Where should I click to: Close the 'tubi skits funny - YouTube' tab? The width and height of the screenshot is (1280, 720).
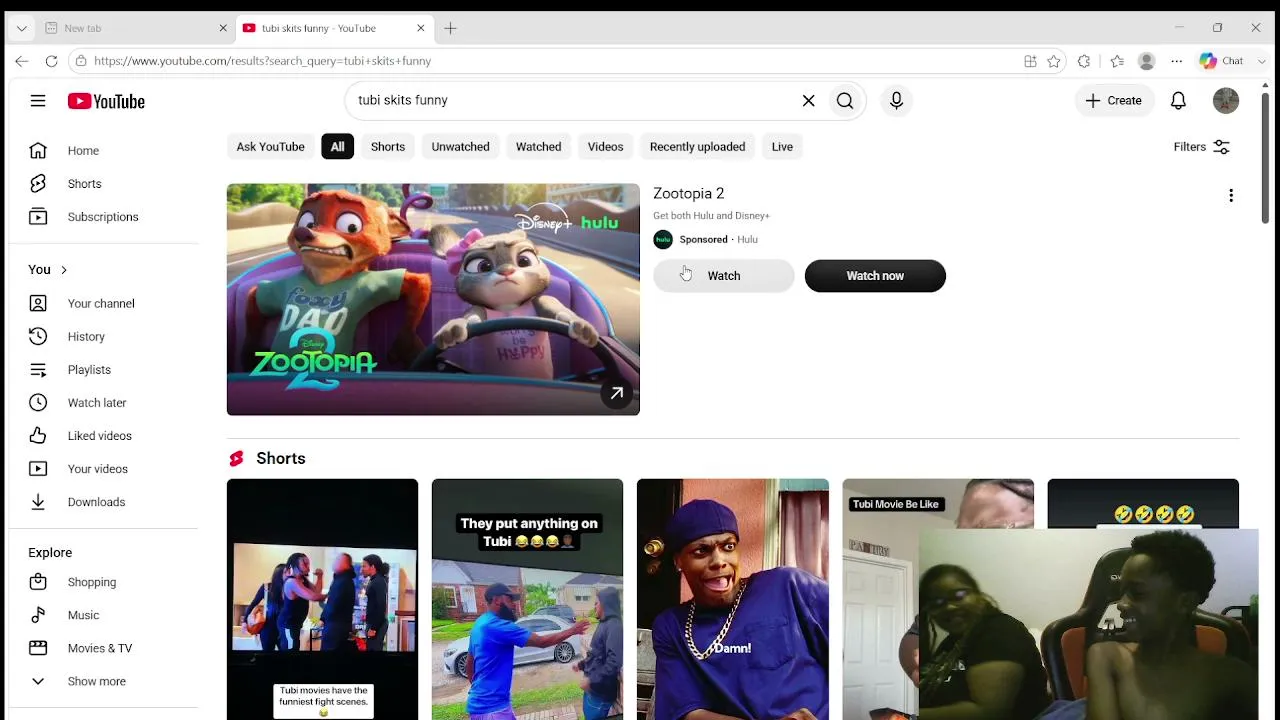click(421, 28)
